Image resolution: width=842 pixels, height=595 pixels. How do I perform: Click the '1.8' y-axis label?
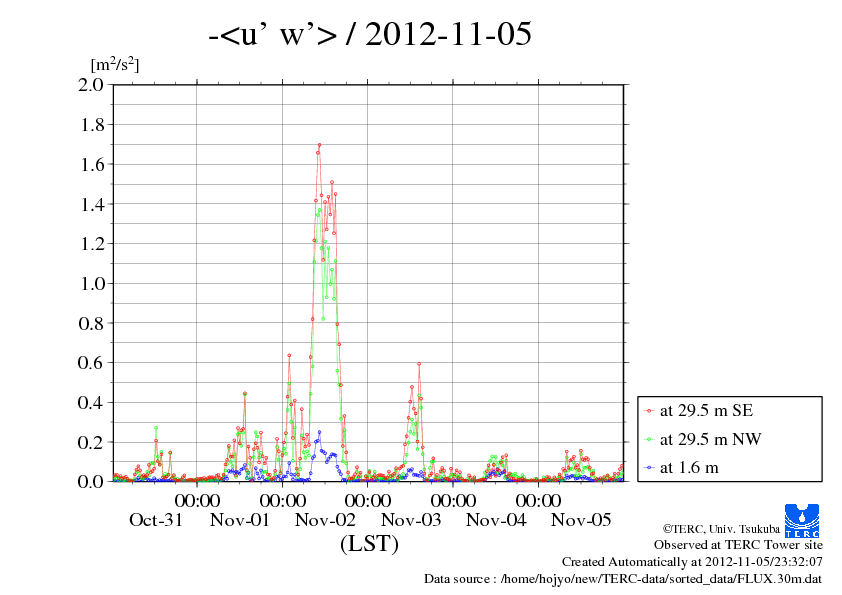[92, 125]
